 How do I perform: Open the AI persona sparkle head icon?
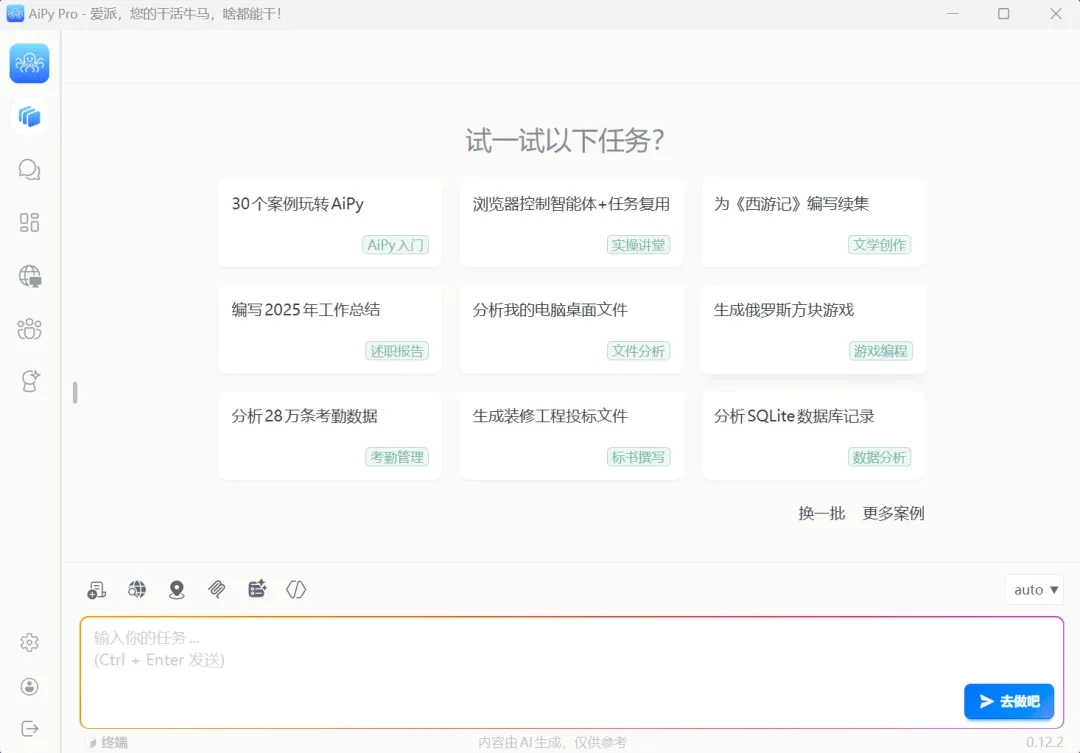point(30,381)
